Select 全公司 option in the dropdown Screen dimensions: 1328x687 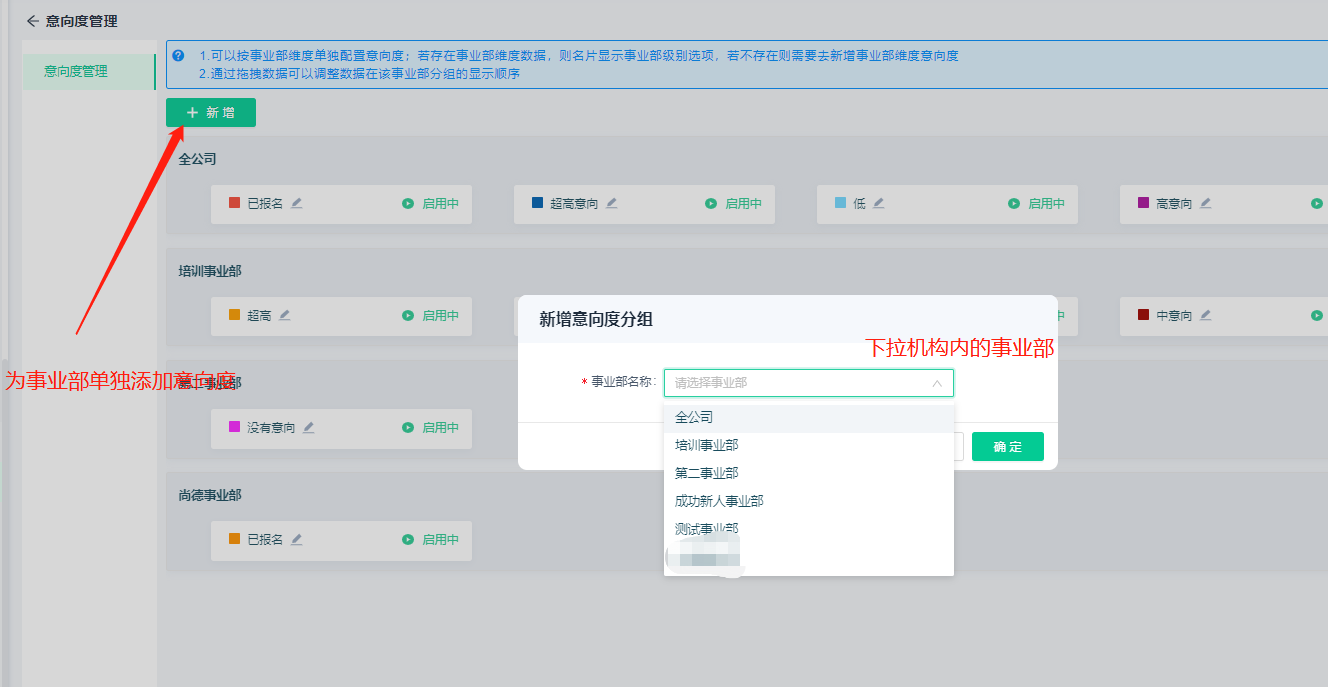point(694,417)
